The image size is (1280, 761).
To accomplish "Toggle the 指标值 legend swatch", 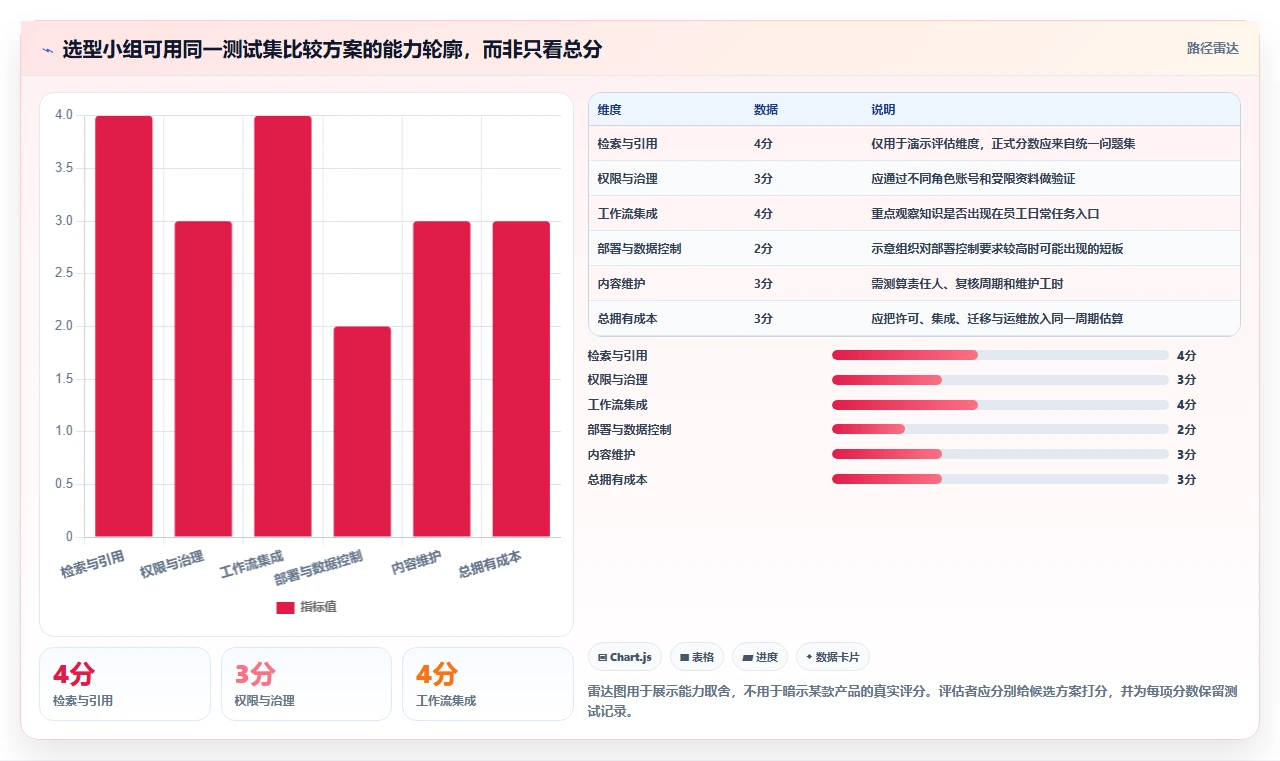I will click(285, 607).
